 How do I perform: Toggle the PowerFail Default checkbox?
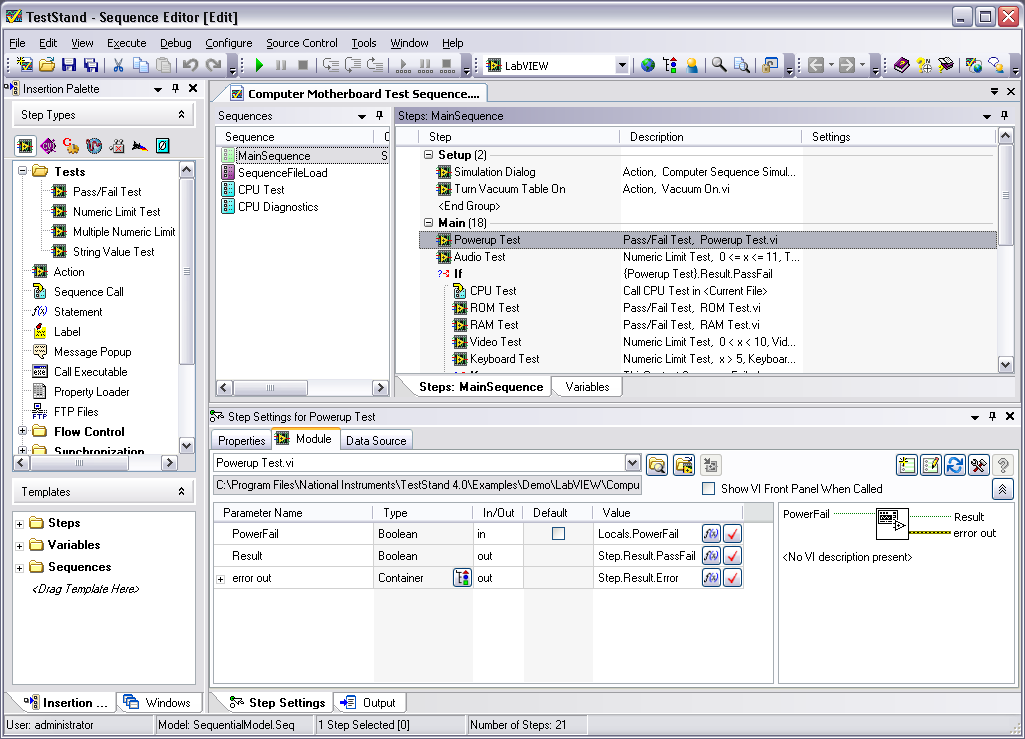coord(558,534)
